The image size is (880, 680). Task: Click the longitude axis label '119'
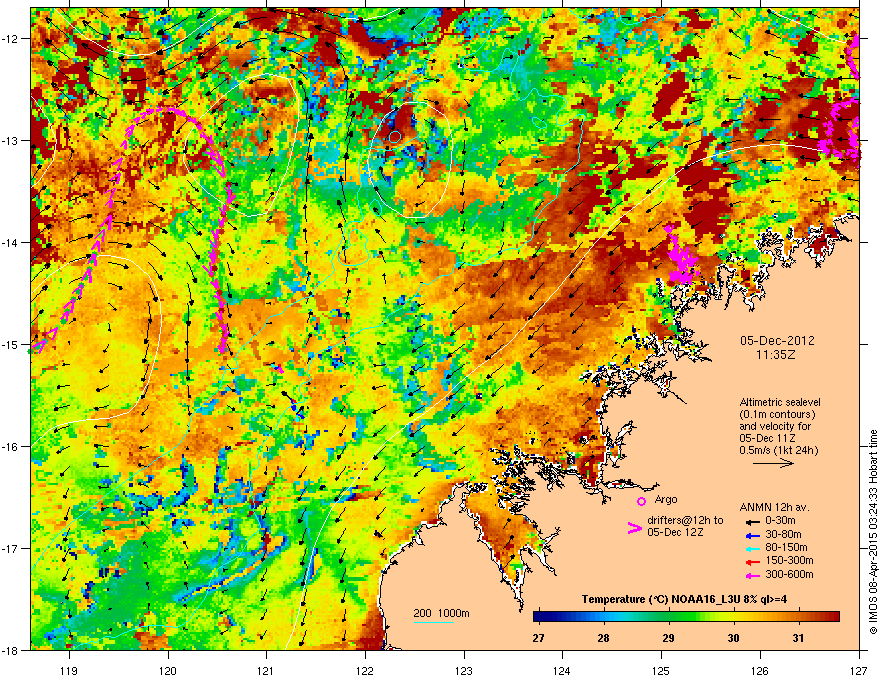[x=69, y=670]
